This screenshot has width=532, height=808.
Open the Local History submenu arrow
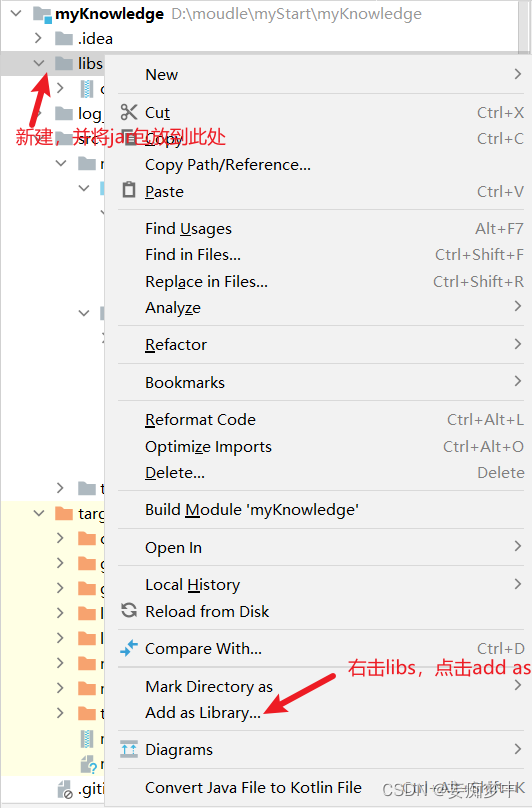pos(518,584)
